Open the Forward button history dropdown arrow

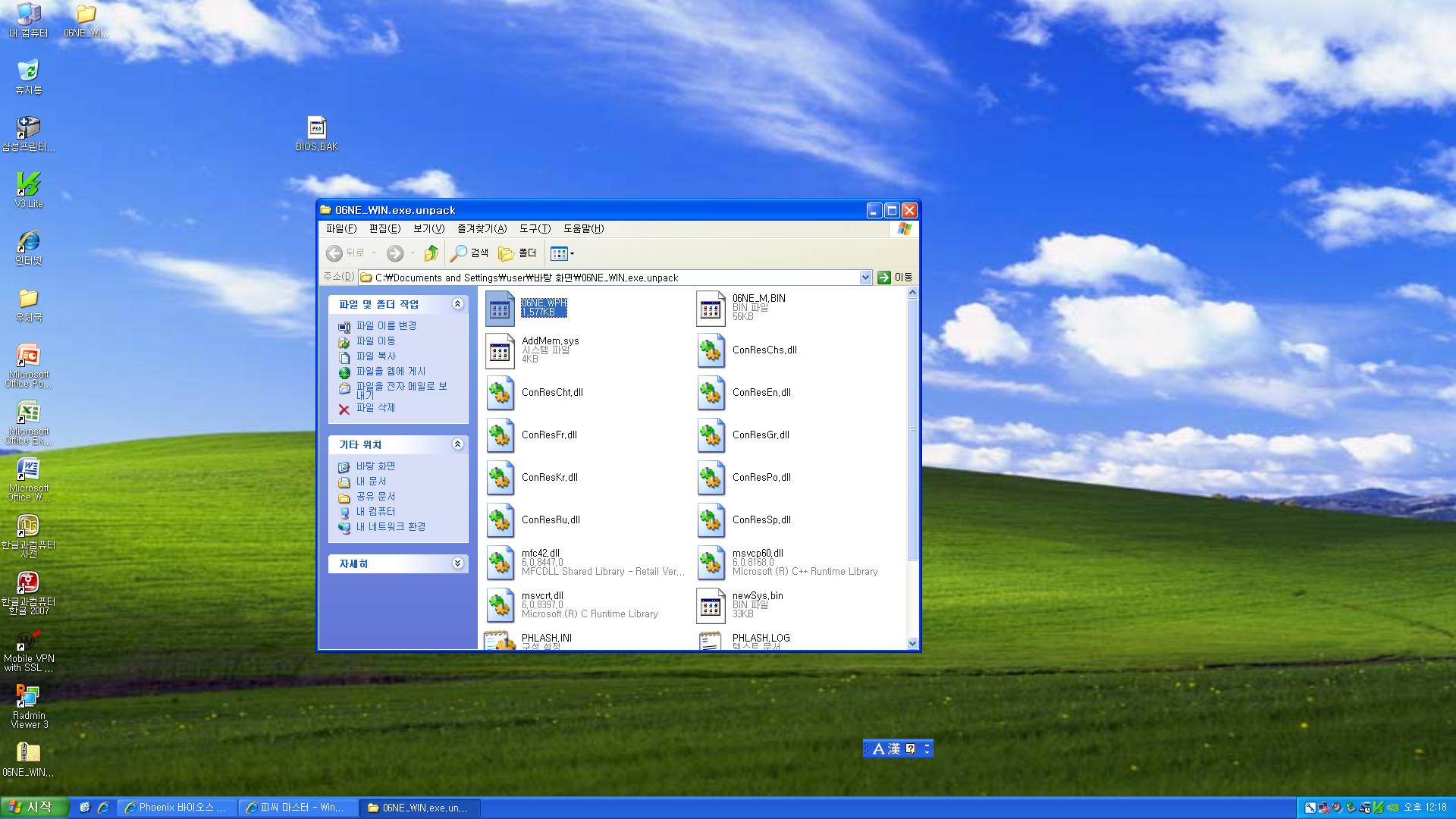pyautogui.click(x=413, y=253)
